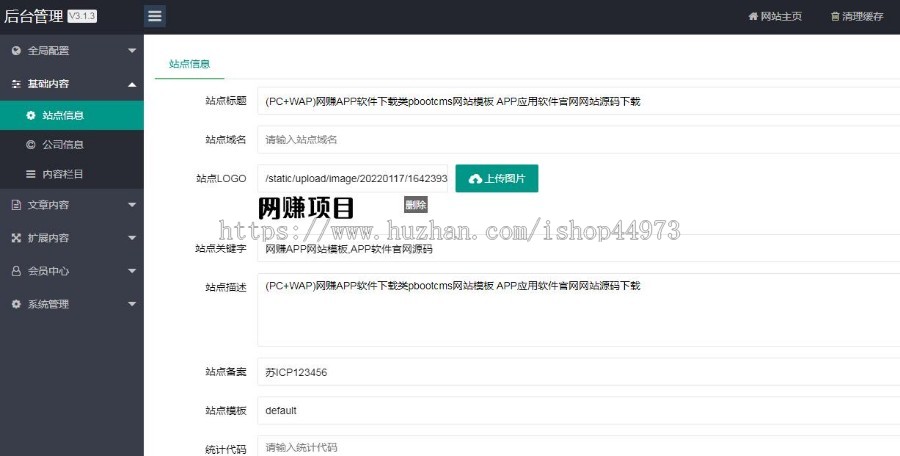Click the 清理缓存 link

[858, 17]
